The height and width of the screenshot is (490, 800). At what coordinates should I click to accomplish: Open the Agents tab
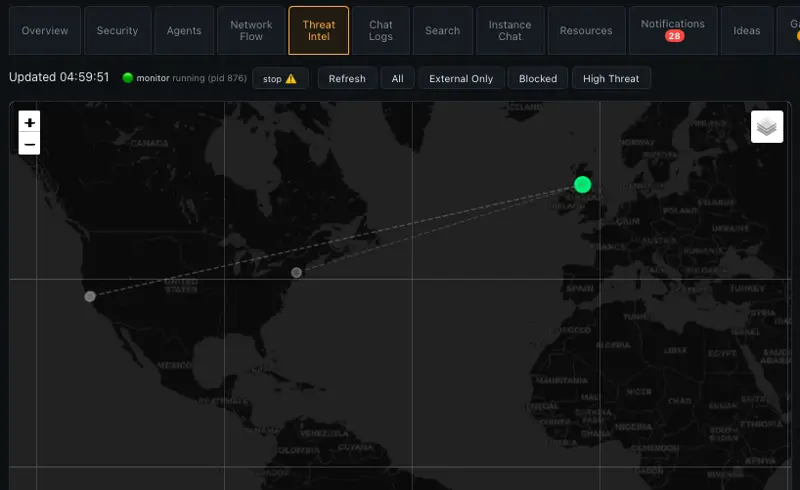click(x=184, y=31)
